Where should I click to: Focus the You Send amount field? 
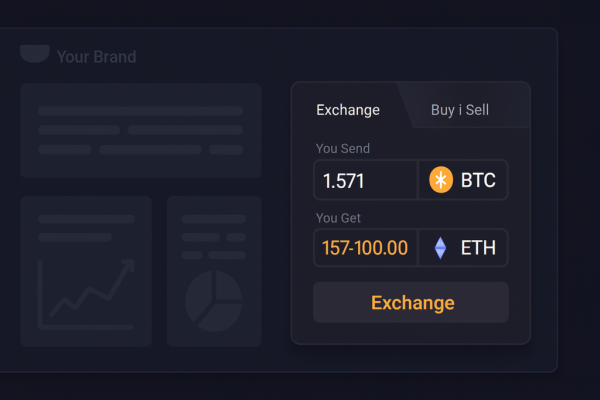click(x=365, y=181)
